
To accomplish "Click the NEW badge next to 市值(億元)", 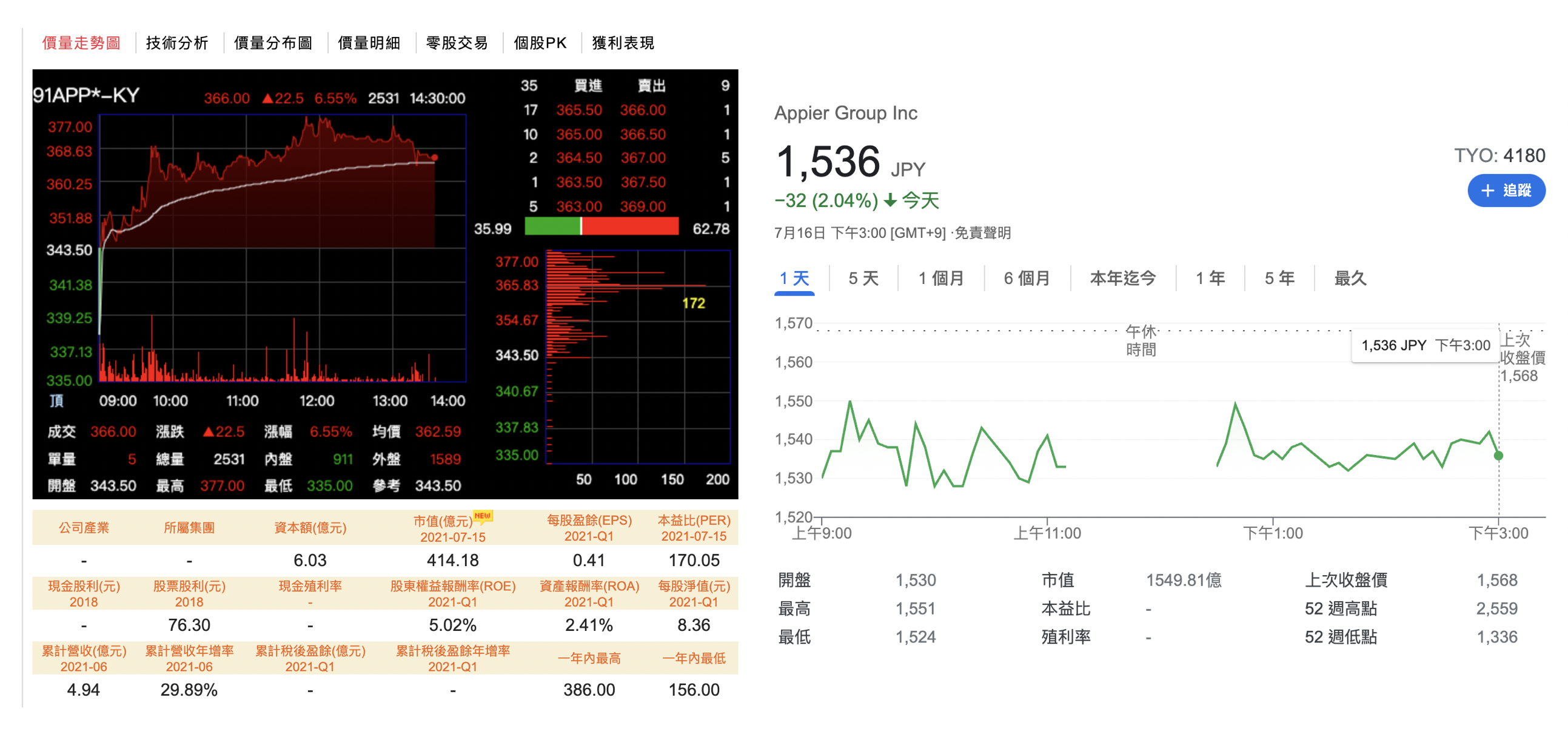I will point(483,516).
